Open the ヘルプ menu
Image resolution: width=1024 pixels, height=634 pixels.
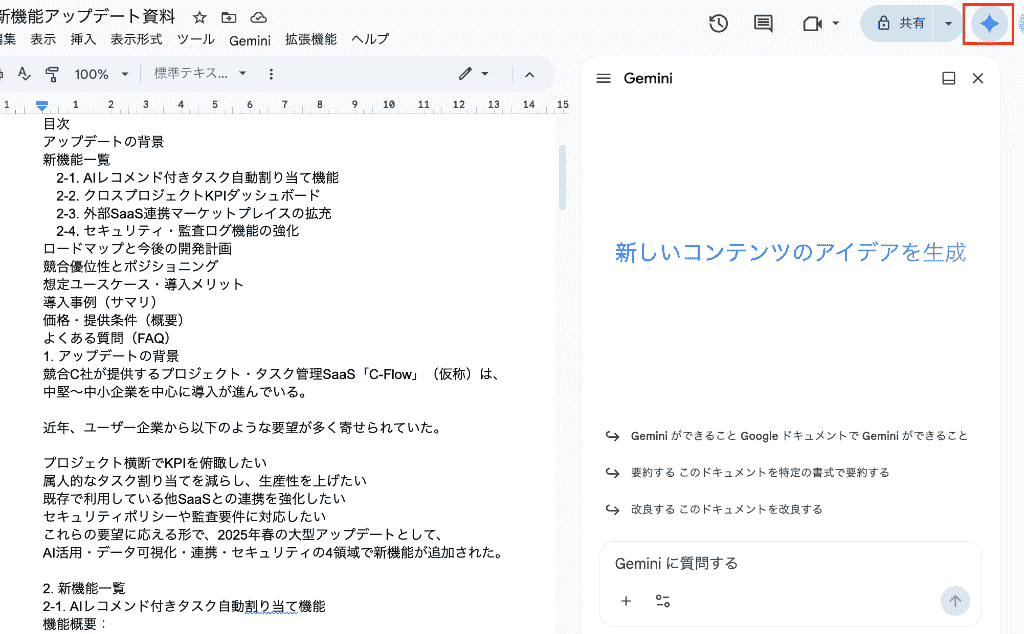[370, 39]
